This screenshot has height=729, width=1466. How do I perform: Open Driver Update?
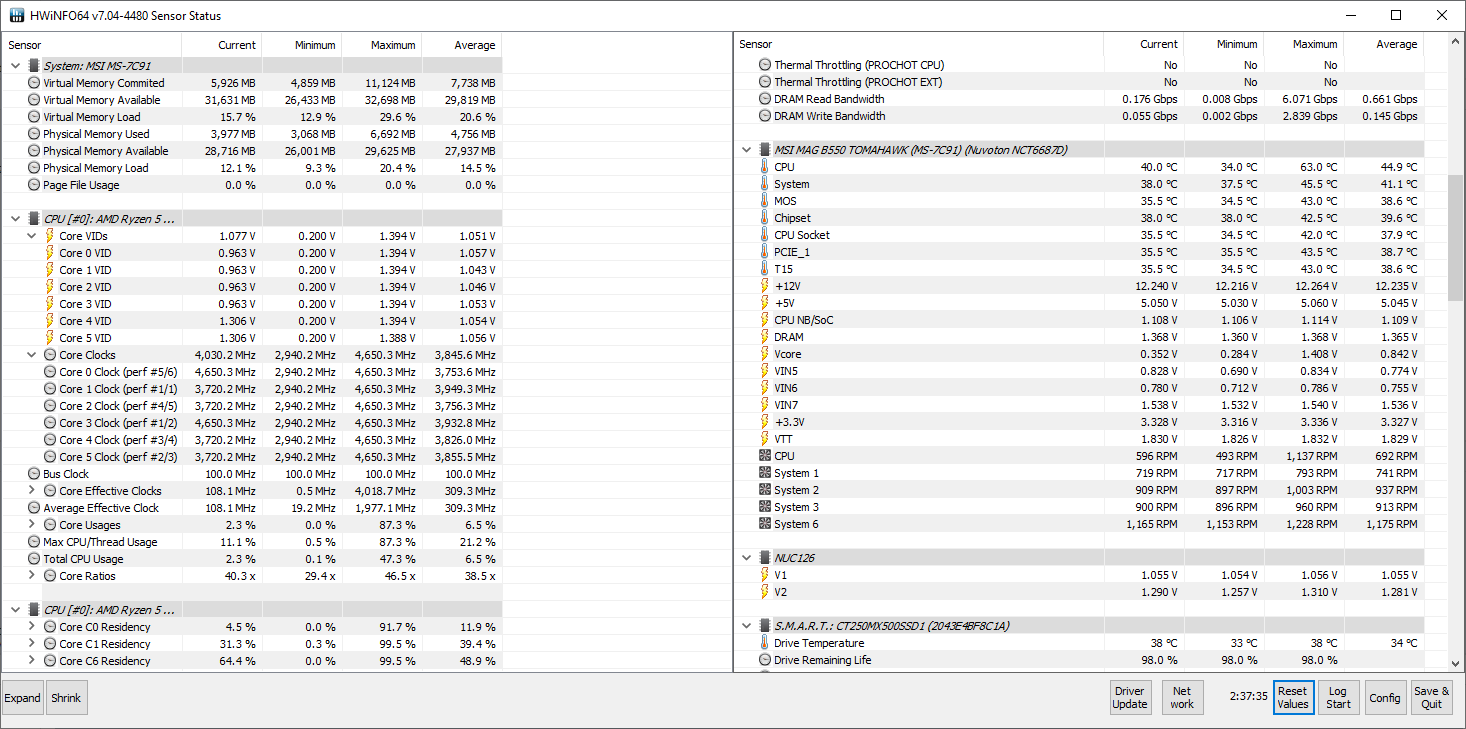pos(1130,698)
